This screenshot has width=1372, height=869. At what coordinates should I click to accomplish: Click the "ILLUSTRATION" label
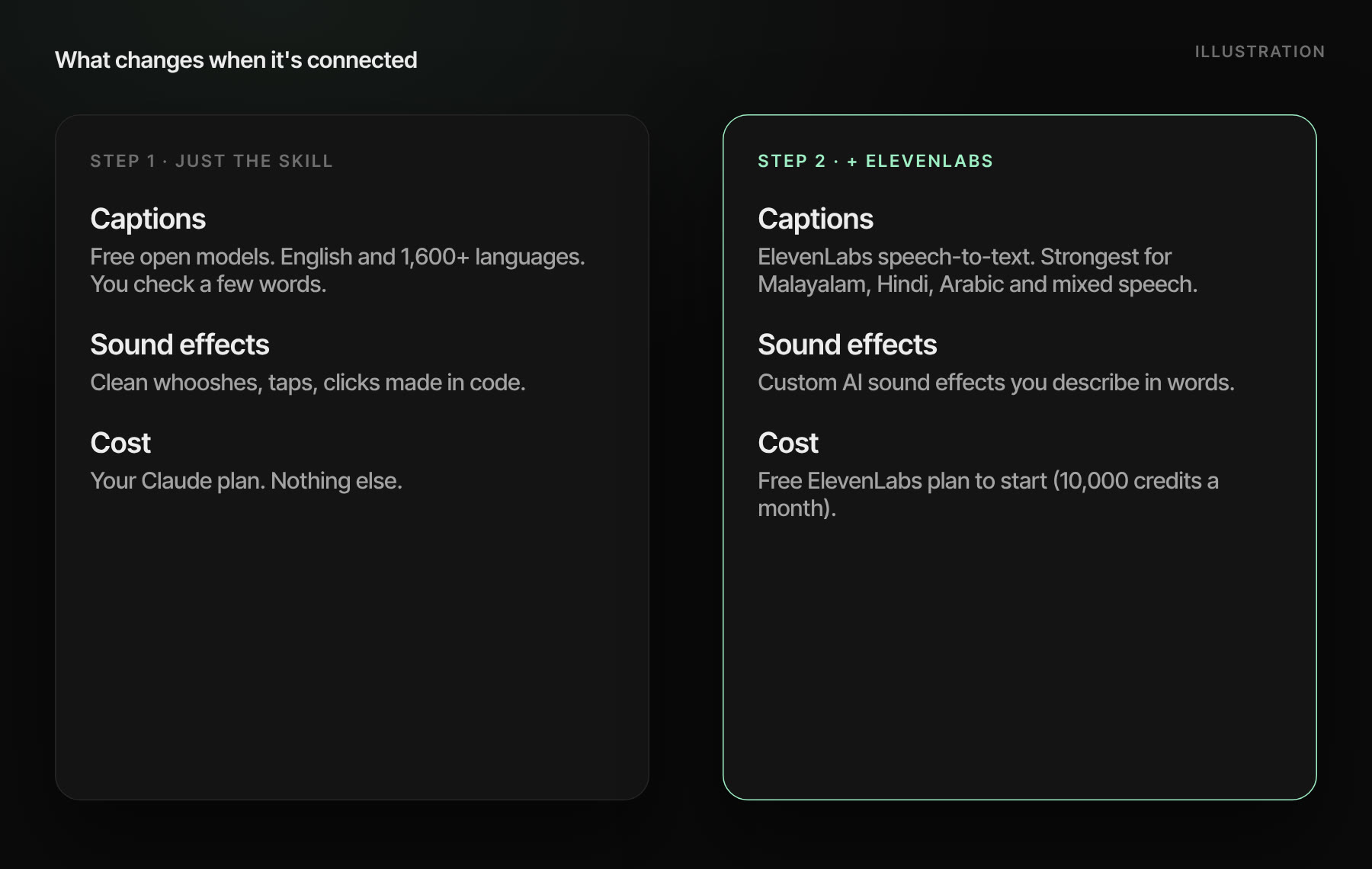coord(1260,52)
